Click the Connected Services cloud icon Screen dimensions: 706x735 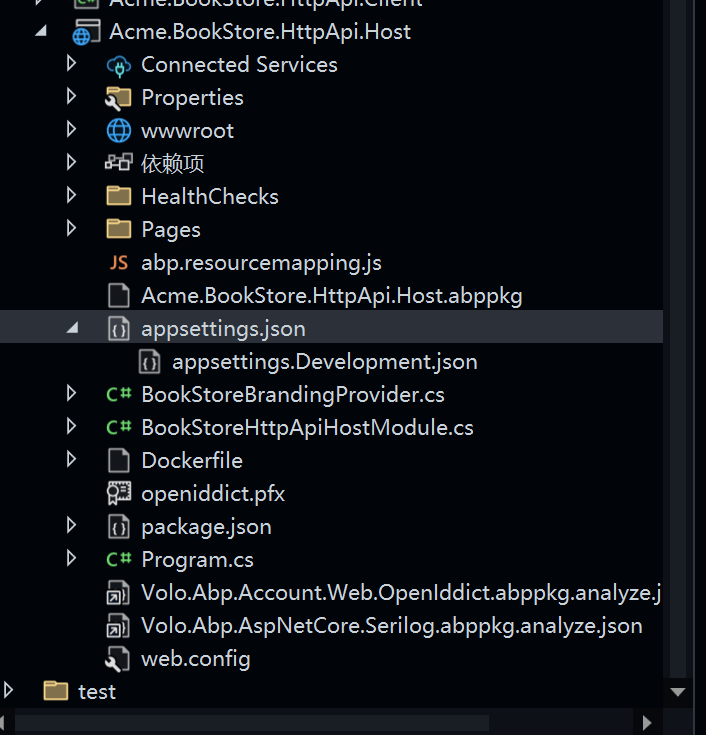click(x=119, y=65)
